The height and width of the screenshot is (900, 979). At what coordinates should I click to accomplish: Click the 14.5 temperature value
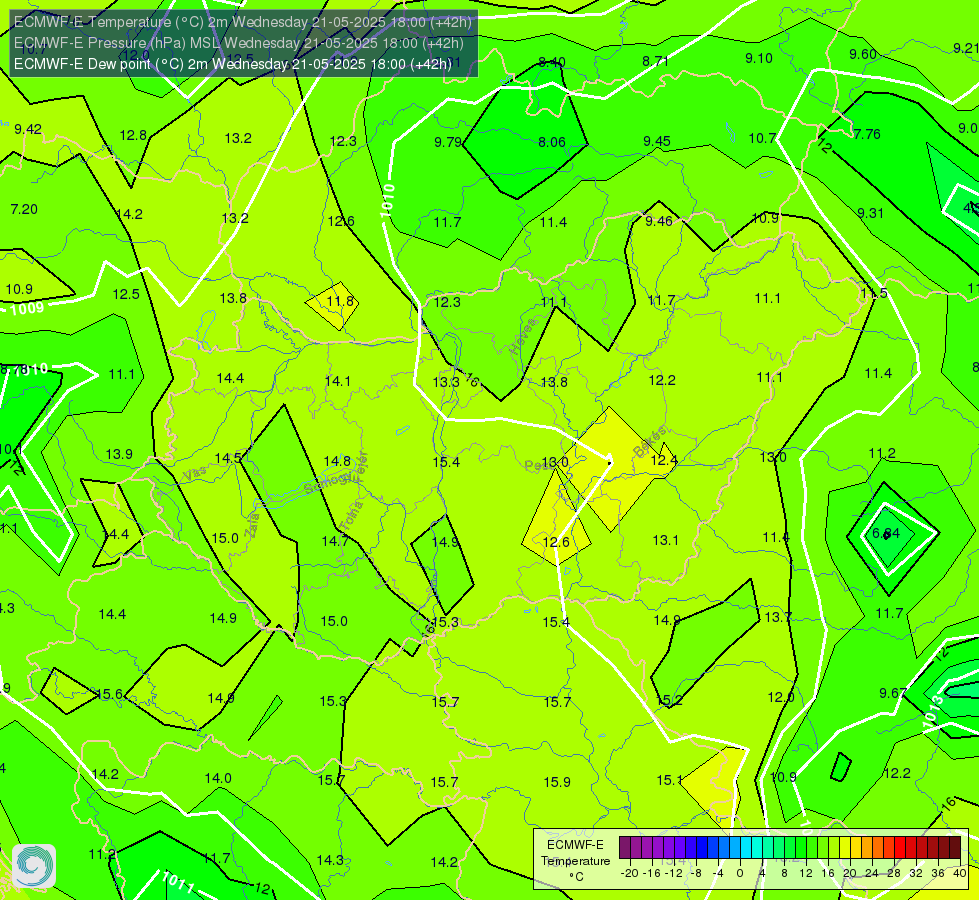coord(228,458)
